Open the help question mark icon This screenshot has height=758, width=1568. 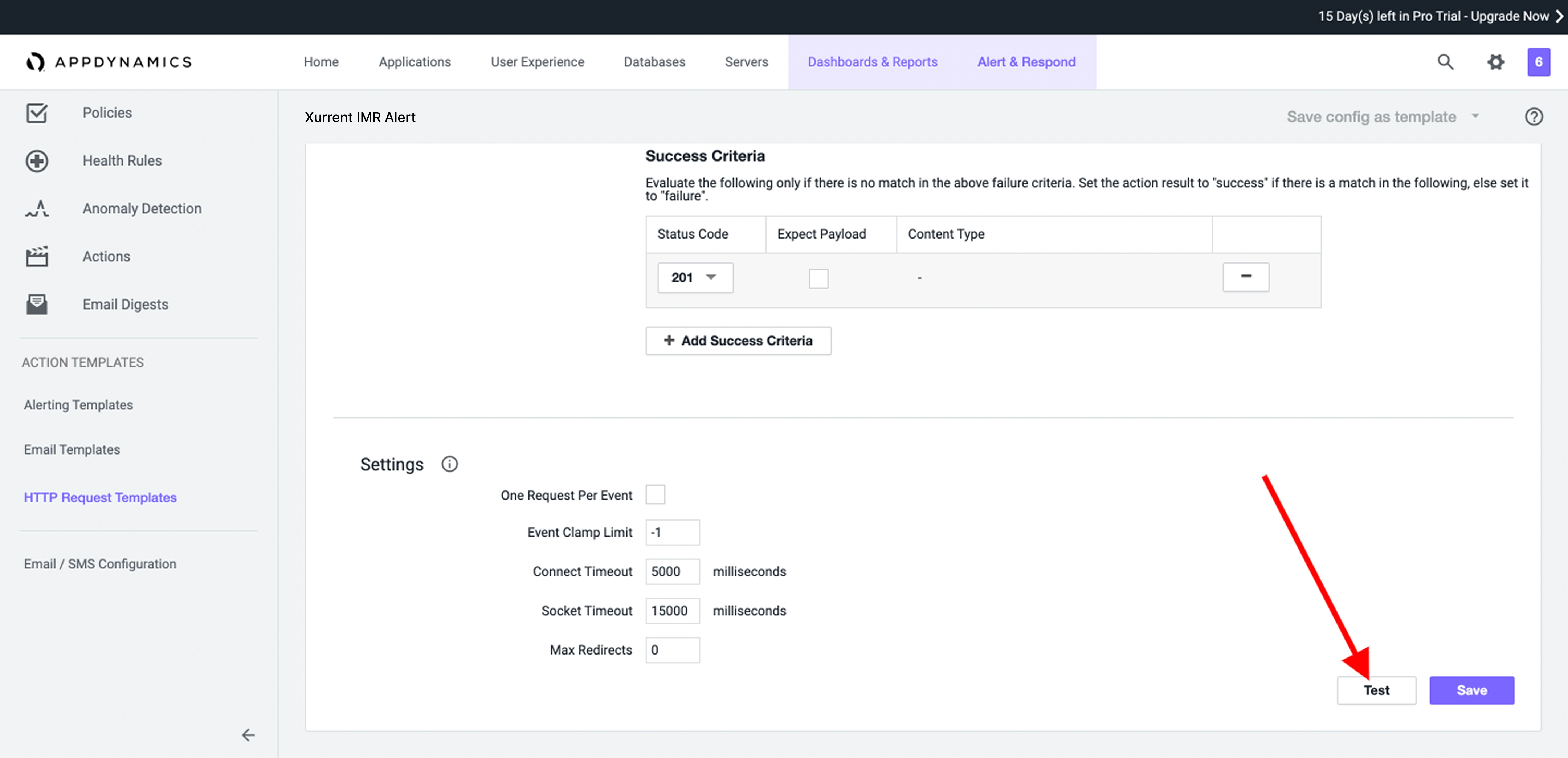tap(1533, 116)
